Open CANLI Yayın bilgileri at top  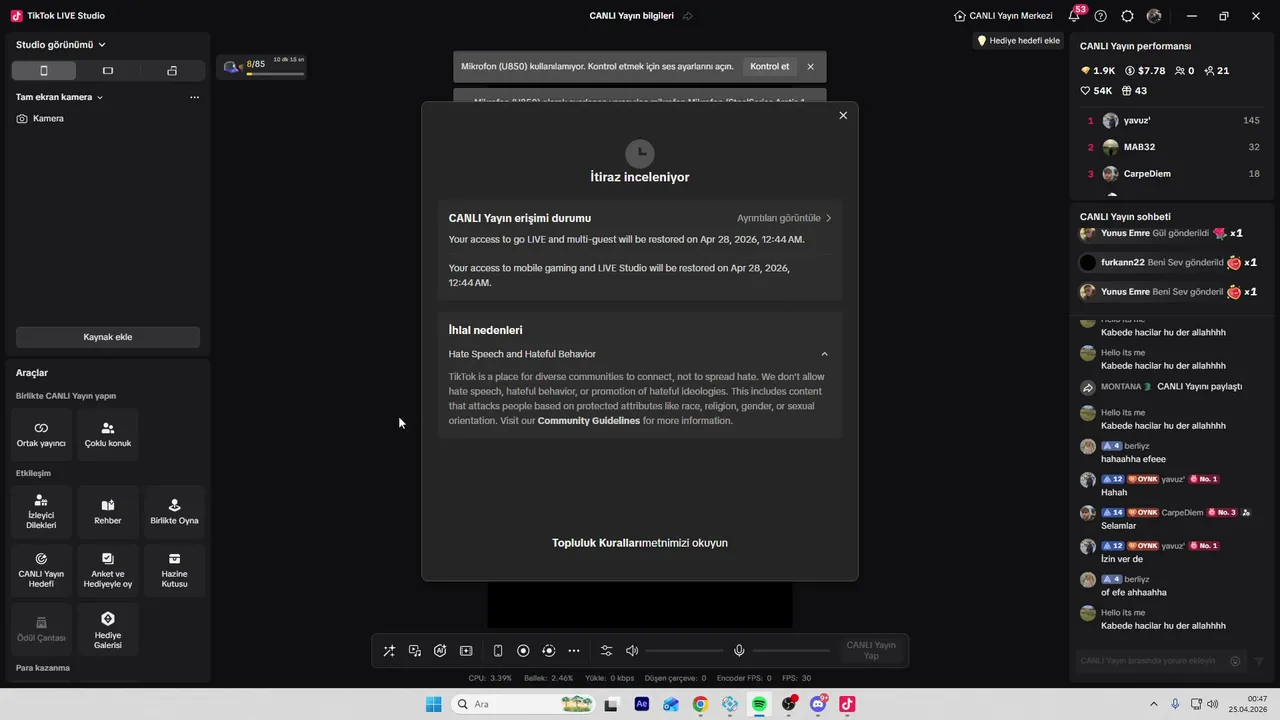632,16
